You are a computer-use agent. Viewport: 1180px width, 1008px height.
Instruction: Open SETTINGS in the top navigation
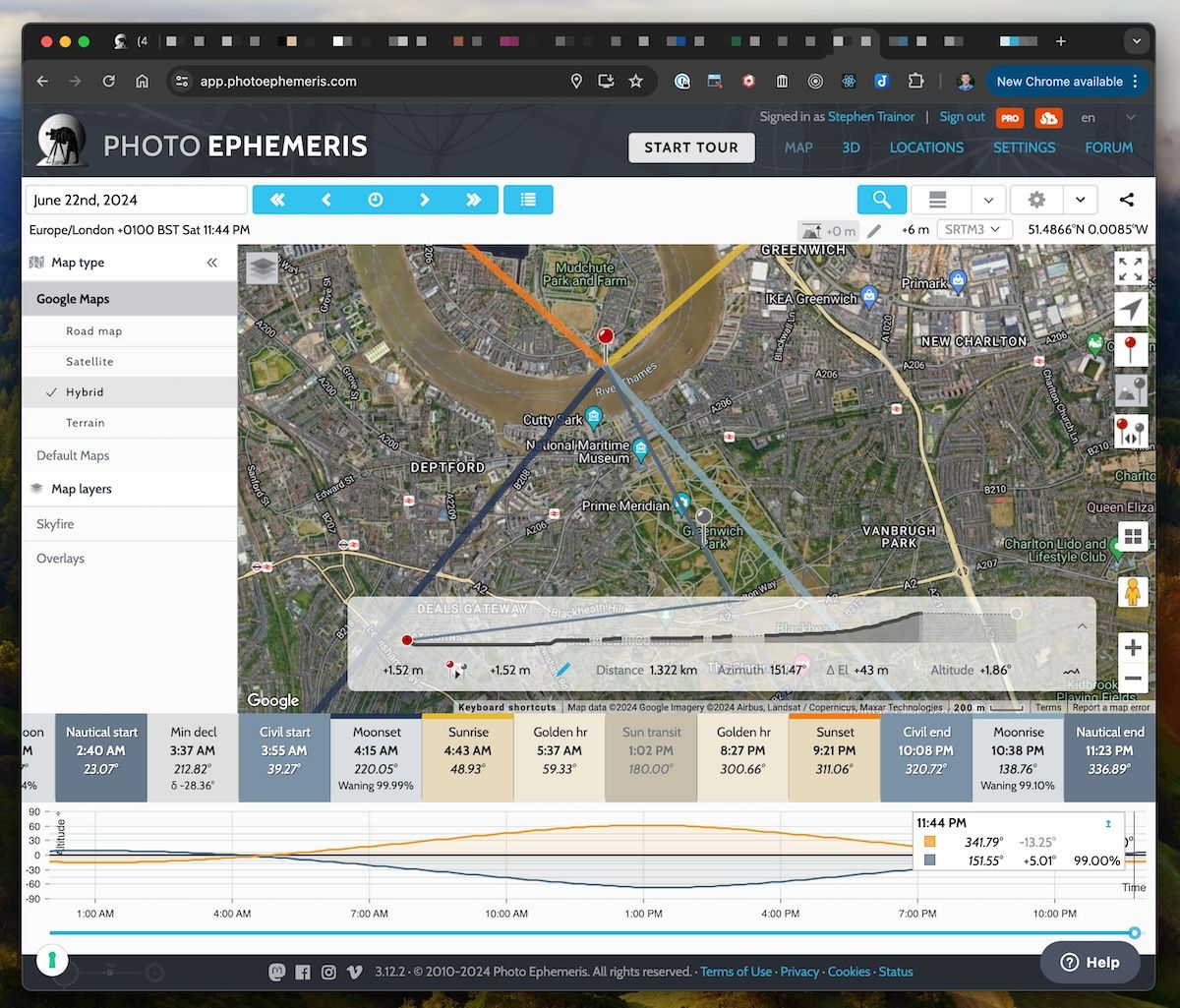1024,148
